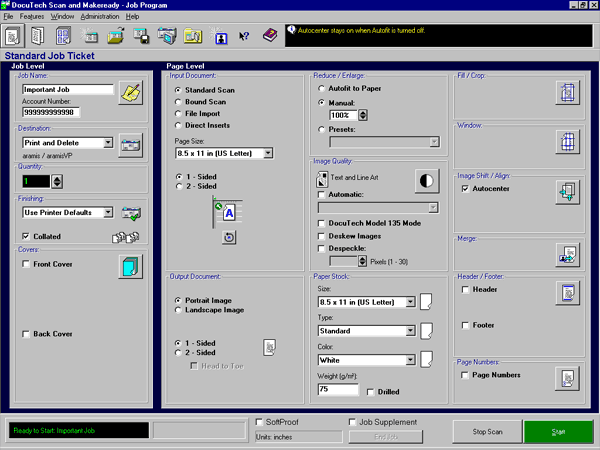Open the Administration menu
This screenshot has height=450, width=600.
coord(100,16)
